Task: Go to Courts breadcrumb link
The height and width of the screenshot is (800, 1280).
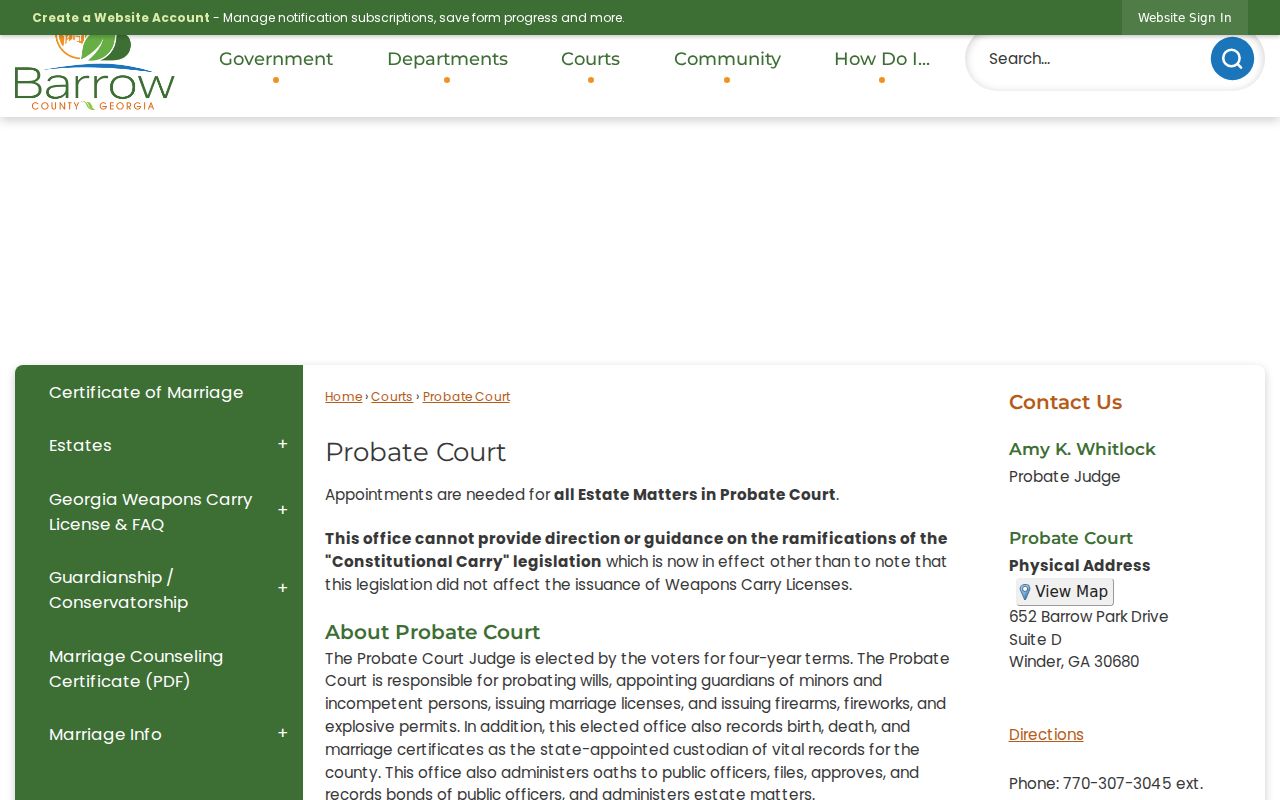Action: point(391,397)
